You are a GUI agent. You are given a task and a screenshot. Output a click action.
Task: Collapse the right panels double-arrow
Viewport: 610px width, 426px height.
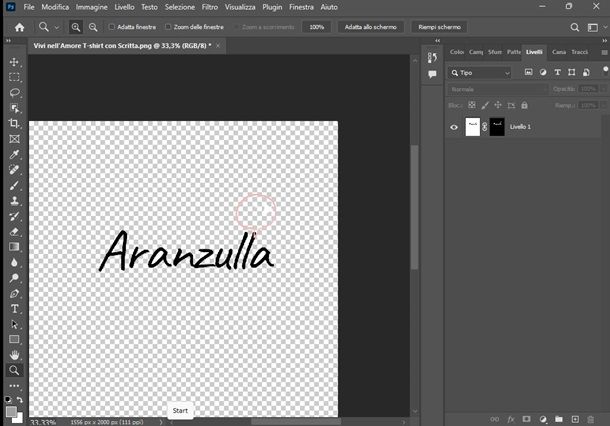click(x=604, y=40)
